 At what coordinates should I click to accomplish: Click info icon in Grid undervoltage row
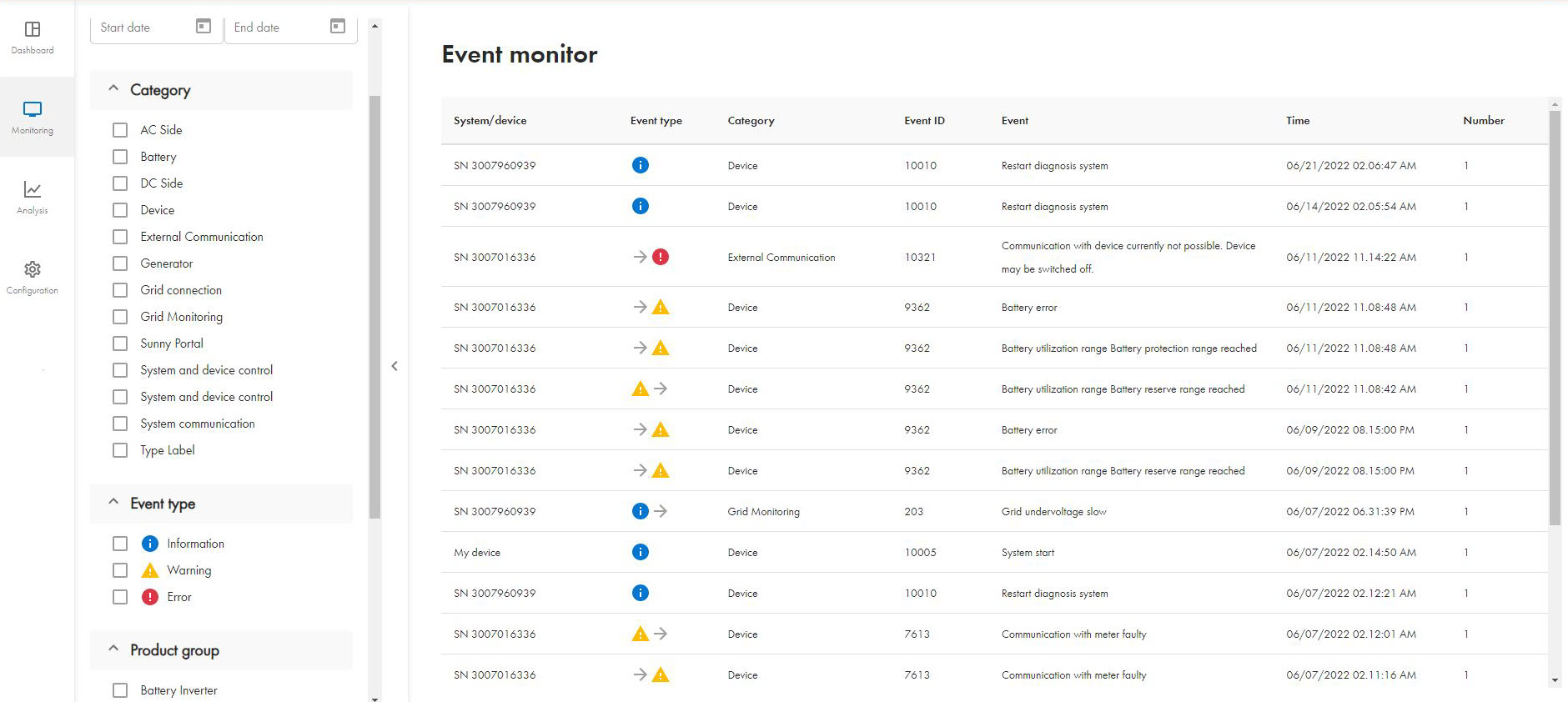pos(640,511)
